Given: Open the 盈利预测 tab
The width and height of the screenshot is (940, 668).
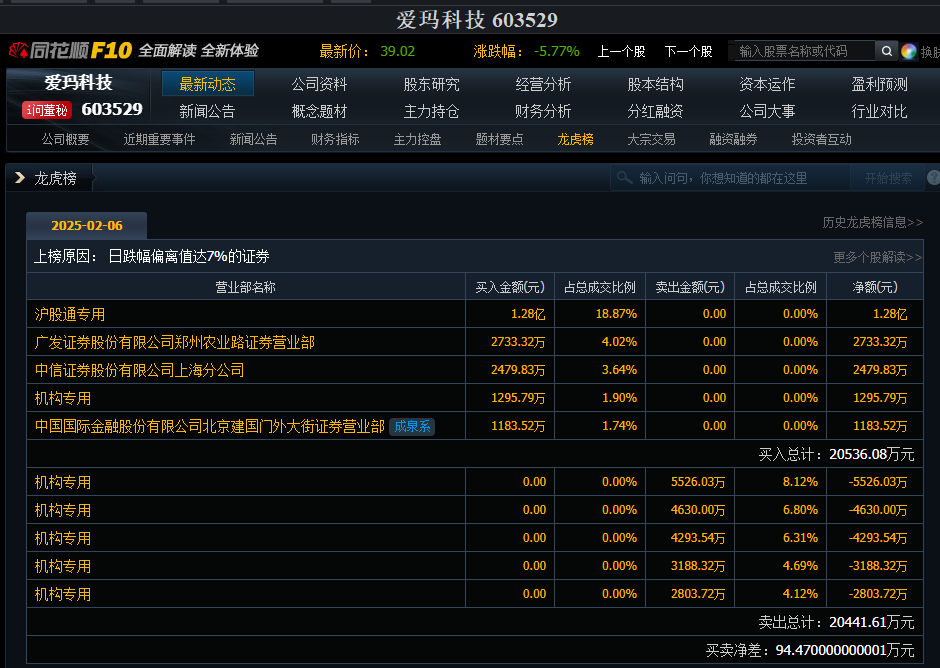Looking at the screenshot, I should 879,84.
